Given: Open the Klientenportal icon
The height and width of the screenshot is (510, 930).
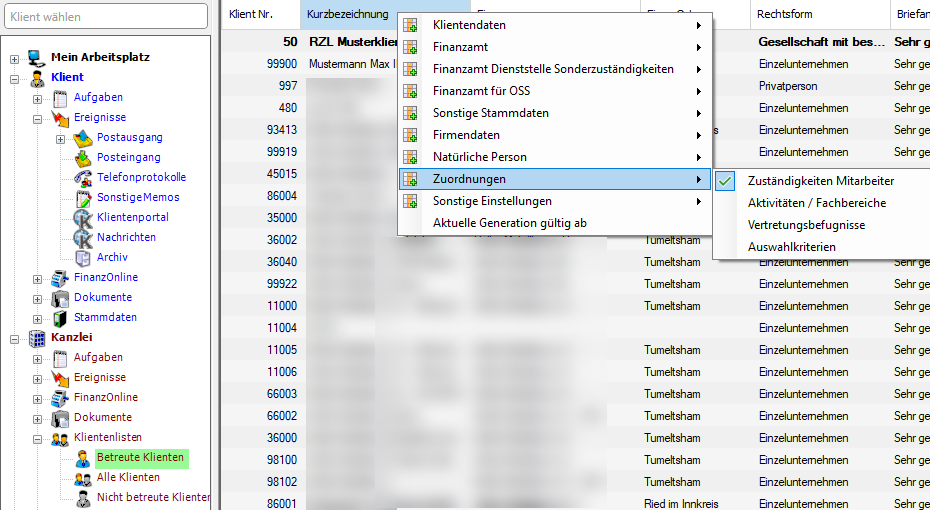Looking at the screenshot, I should click(83, 218).
